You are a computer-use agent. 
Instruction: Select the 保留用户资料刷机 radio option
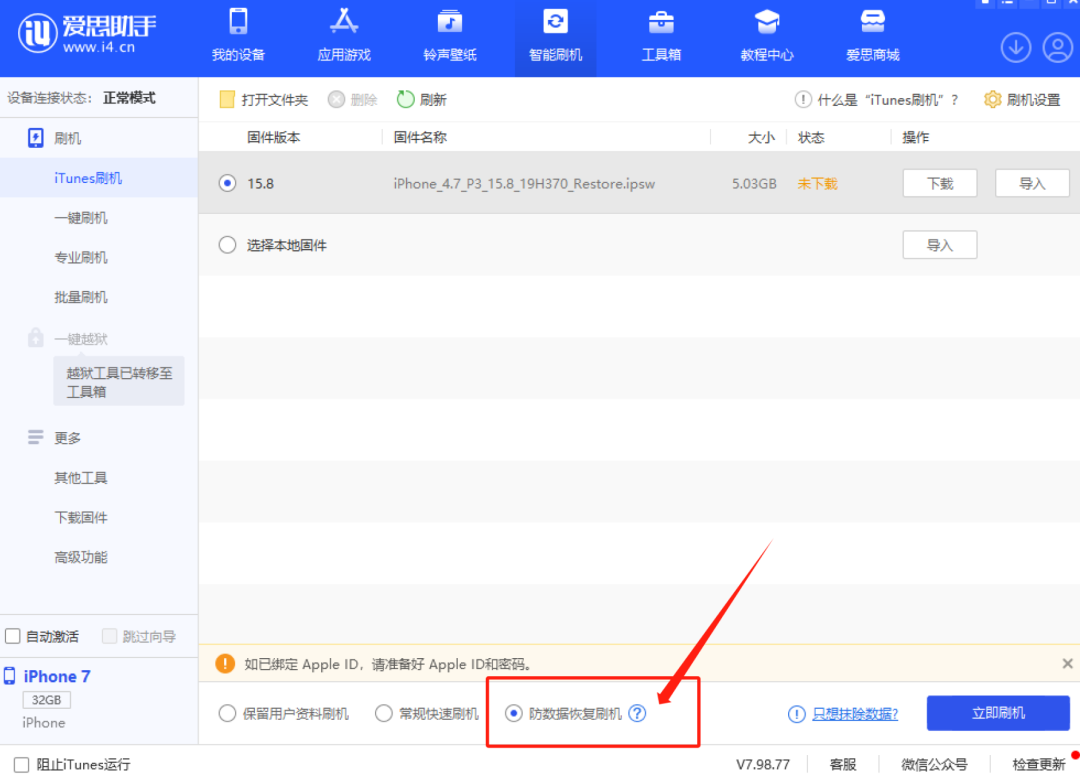click(226, 713)
